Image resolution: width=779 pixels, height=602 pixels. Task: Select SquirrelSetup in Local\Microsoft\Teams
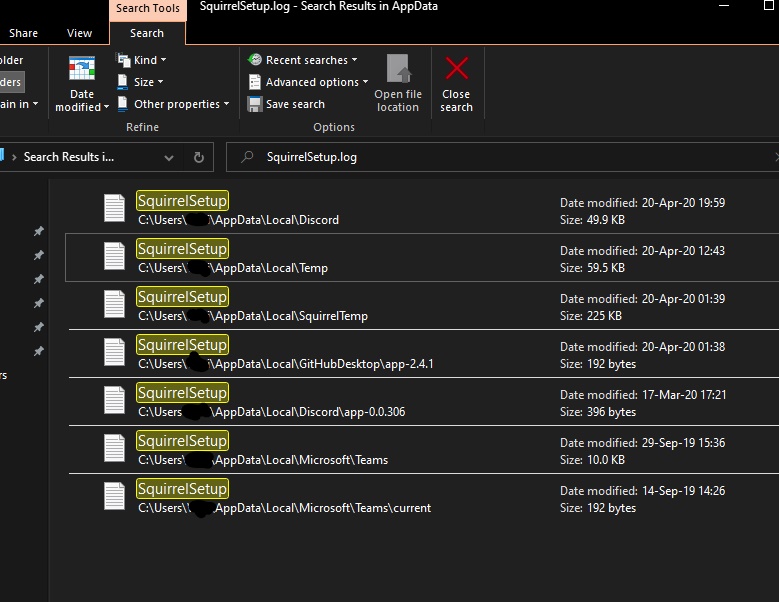pyautogui.click(x=182, y=441)
